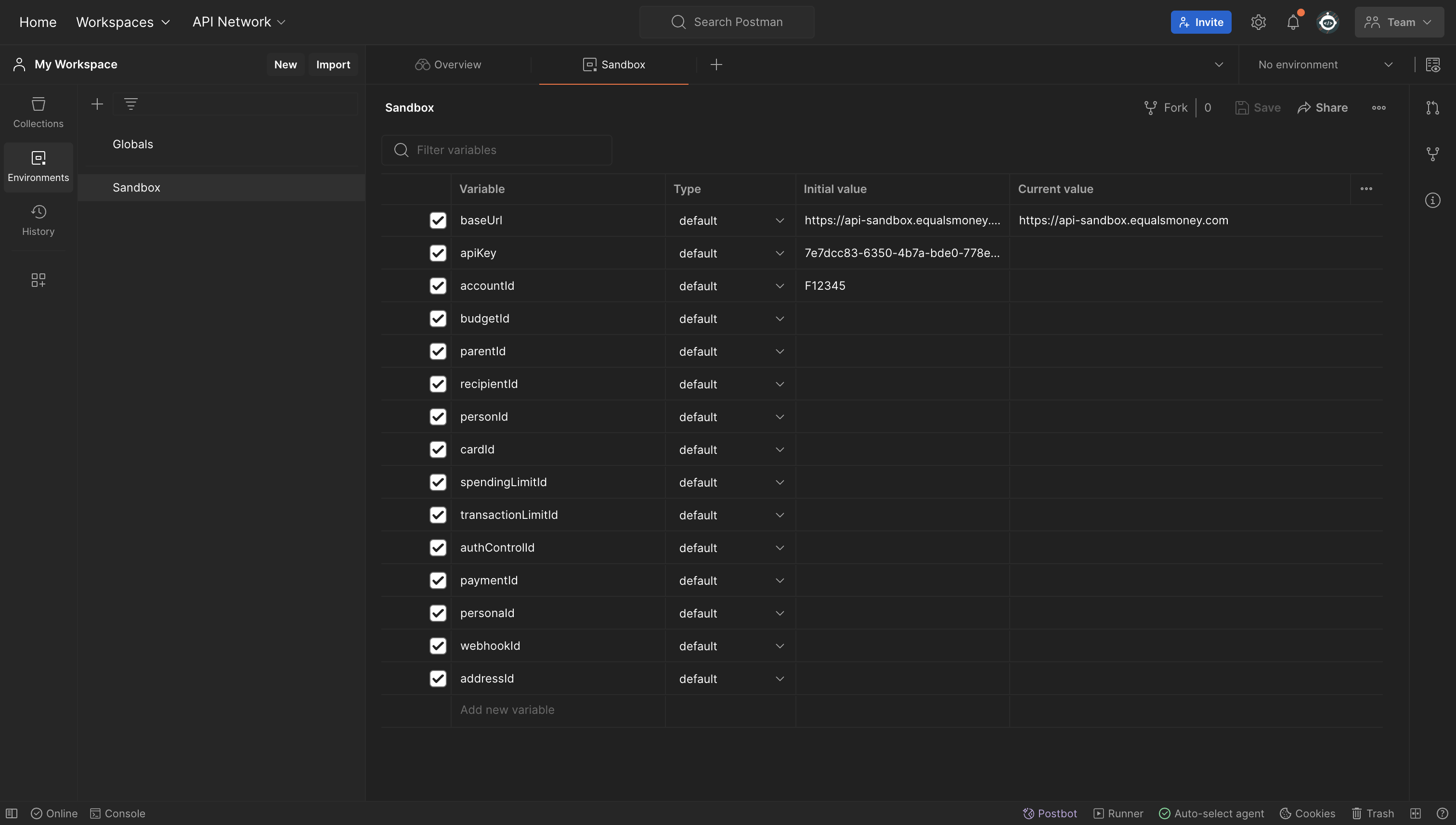The width and height of the screenshot is (1456, 825).
Task: Select the History sidebar panel
Action: [x=38, y=220]
